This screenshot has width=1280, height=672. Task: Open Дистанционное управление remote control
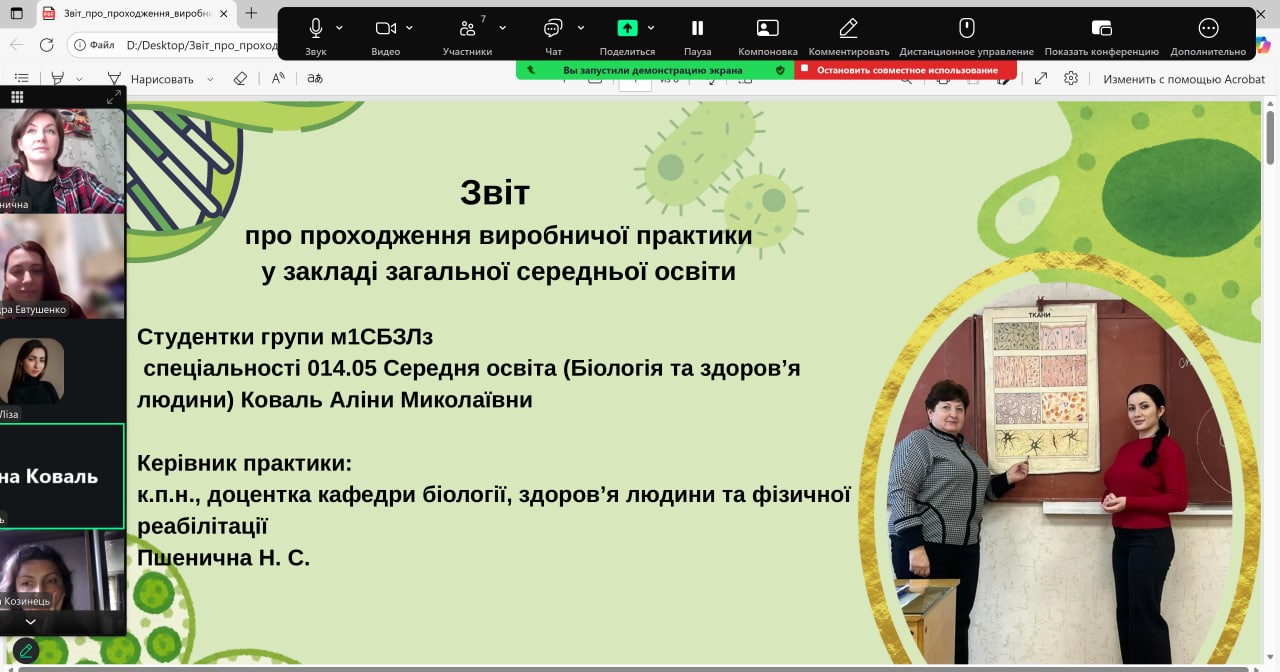(966, 28)
